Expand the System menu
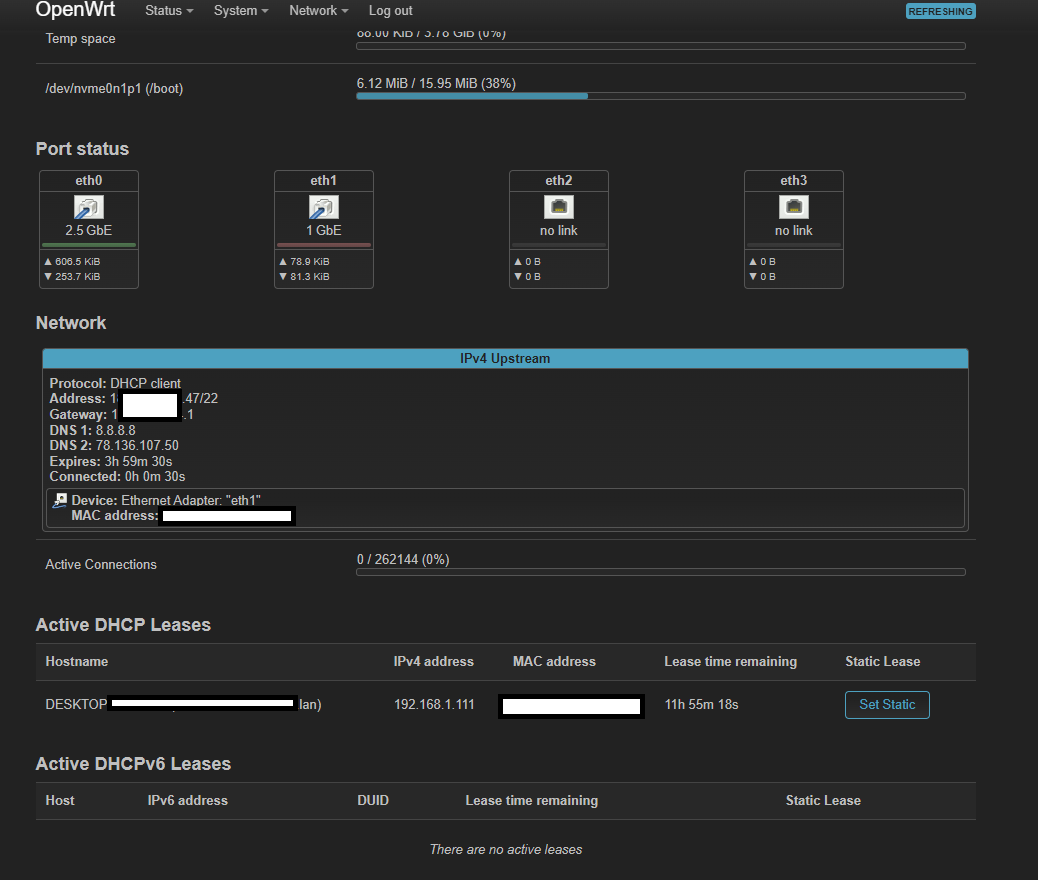Screen dimensions: 1038x880 241,11
